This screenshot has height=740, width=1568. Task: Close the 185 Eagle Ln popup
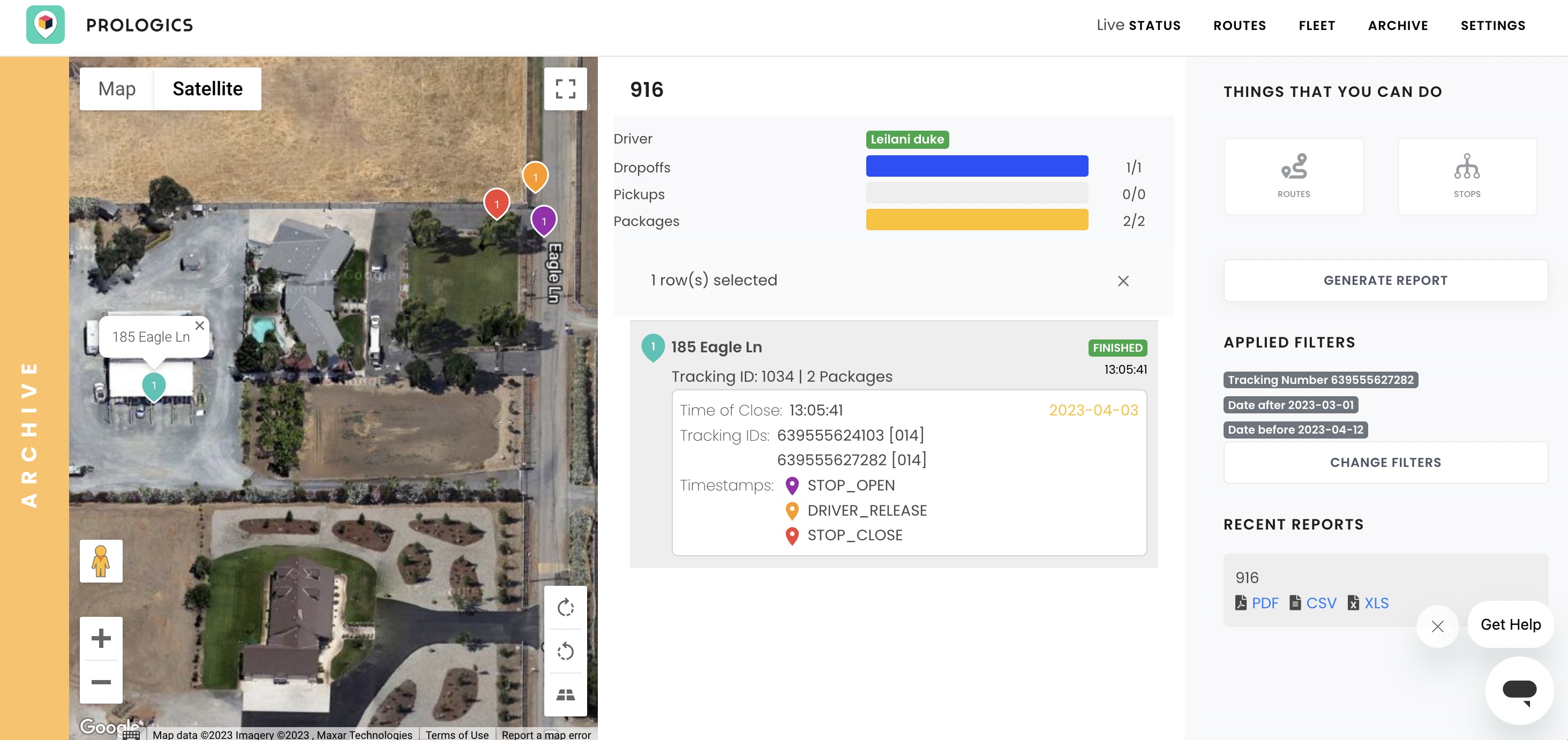(199, 326)
